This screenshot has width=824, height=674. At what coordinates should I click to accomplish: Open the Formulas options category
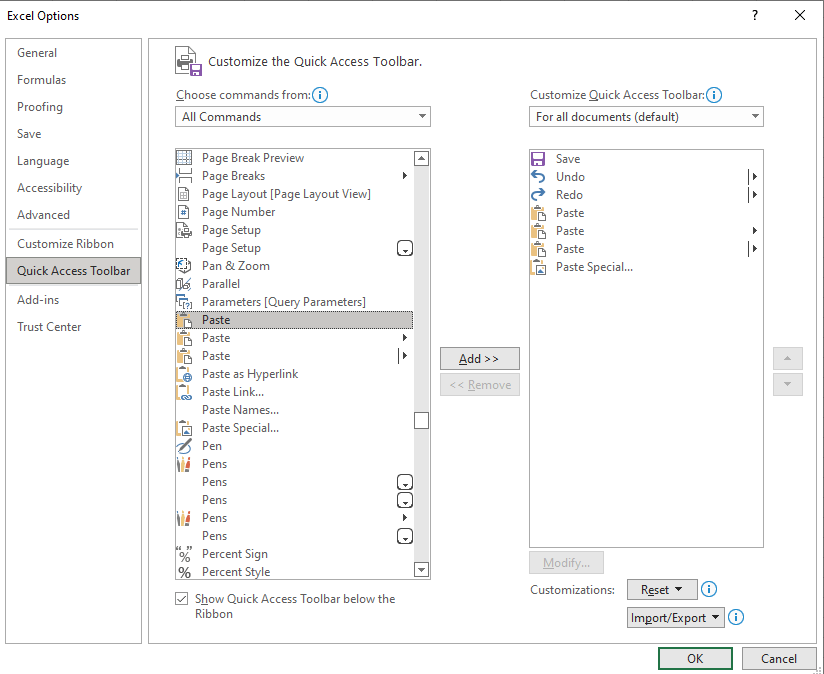tap(42, 80)
